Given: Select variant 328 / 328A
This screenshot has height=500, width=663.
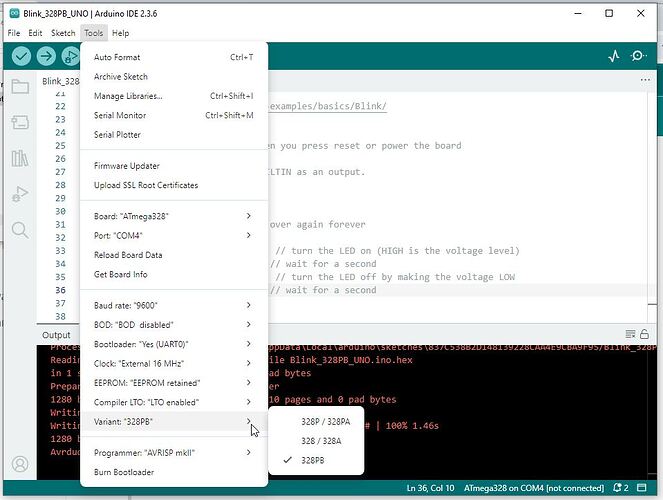Looking at the screenshot, I should click(x=316, y=441).
